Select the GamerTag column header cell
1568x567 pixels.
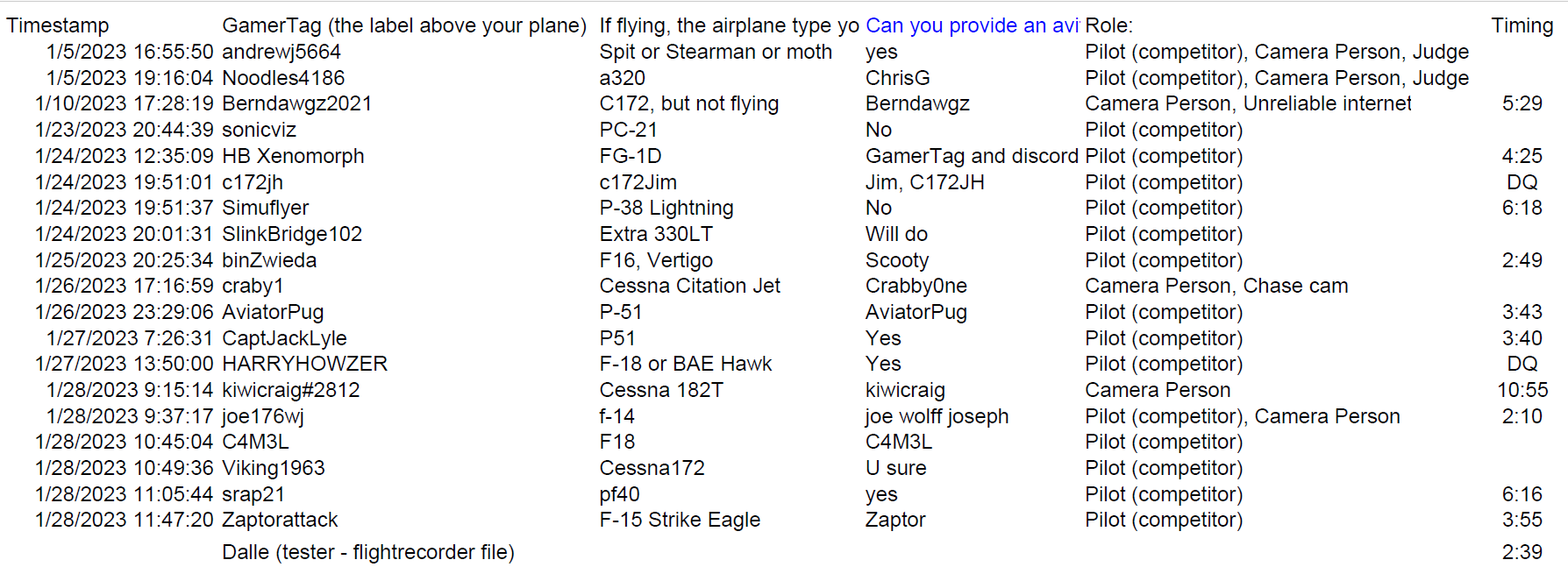click(x=404, y=26)
